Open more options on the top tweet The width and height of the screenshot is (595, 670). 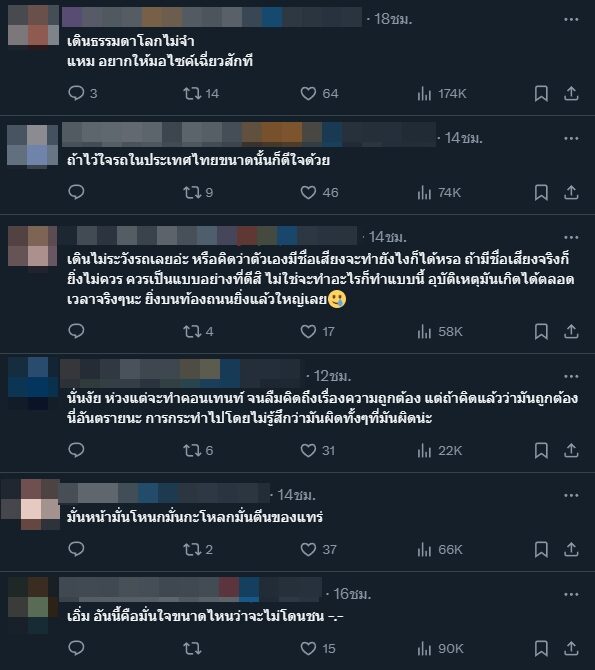(571, 19)
